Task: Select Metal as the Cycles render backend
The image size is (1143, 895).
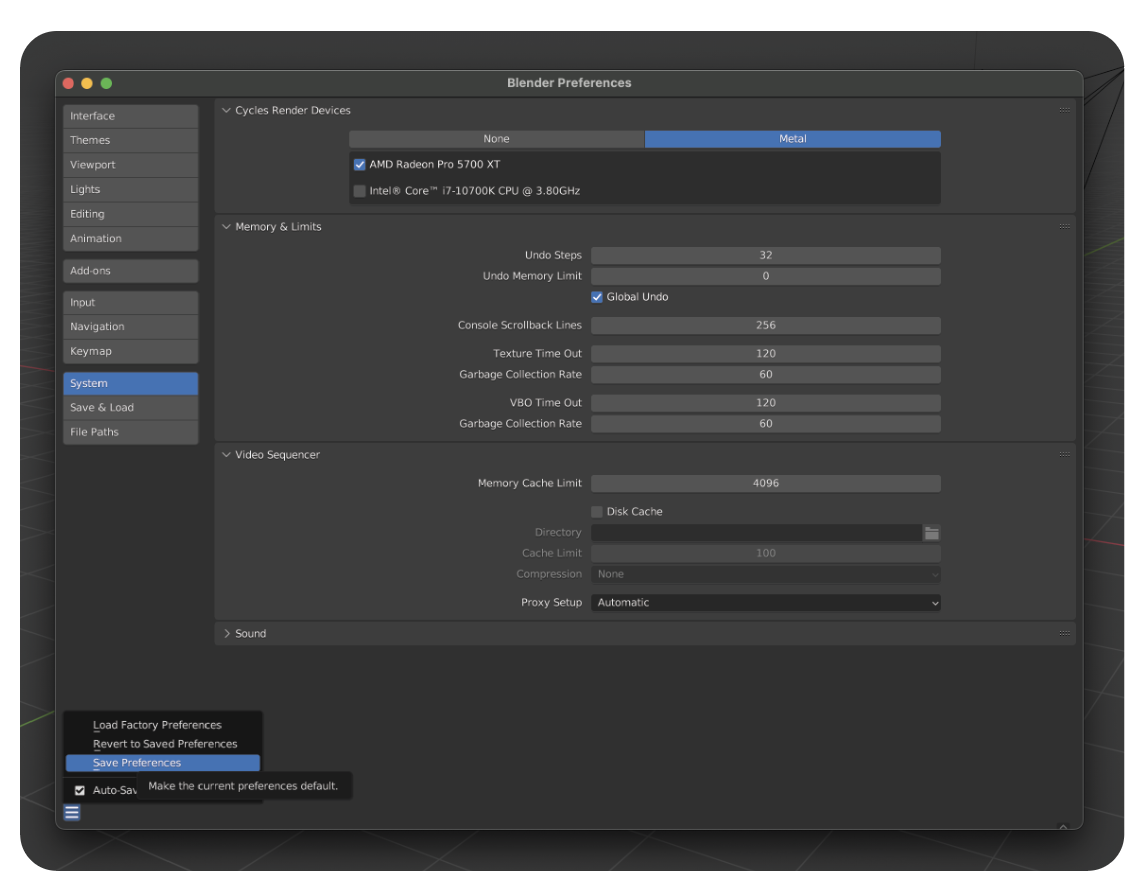Action: pos(792,139)
